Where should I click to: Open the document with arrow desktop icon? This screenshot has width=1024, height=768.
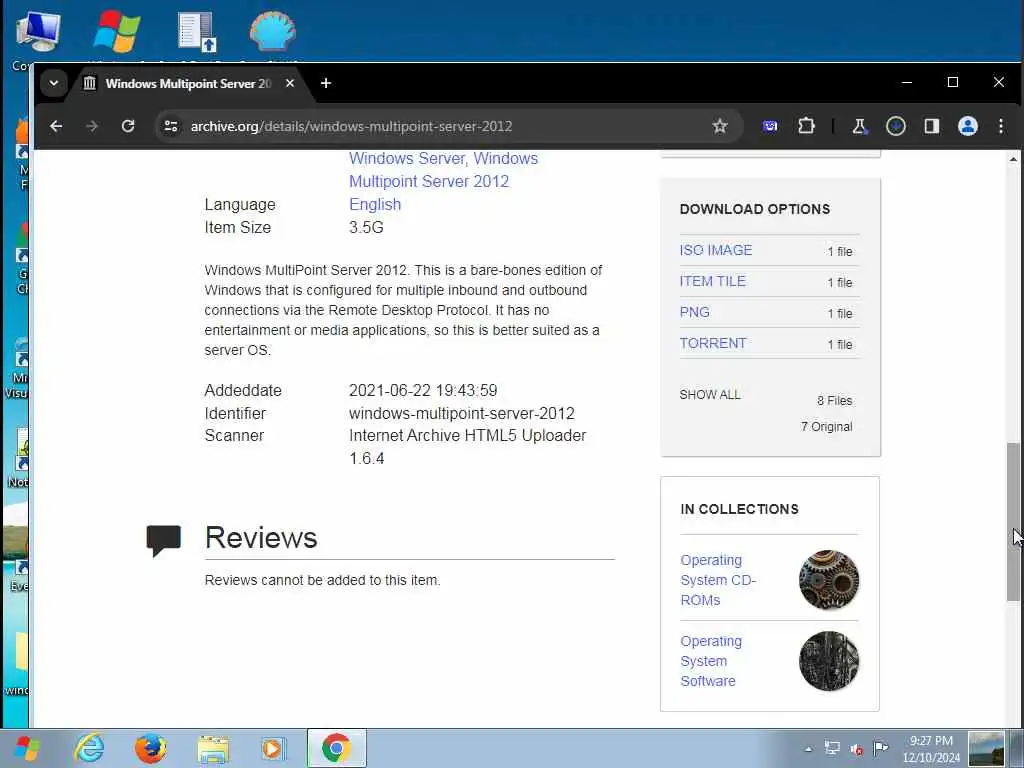(x=196, y=33)
